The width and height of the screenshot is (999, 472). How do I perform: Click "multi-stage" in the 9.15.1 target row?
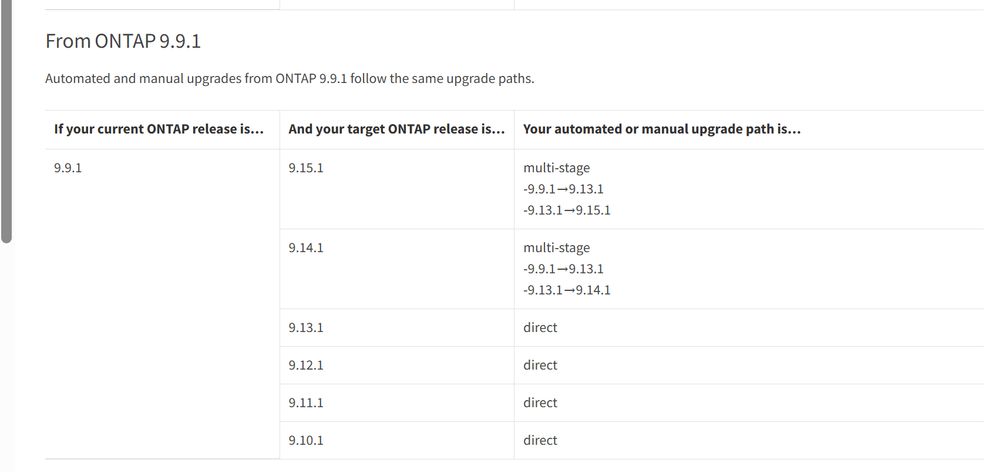pos(556,168)
